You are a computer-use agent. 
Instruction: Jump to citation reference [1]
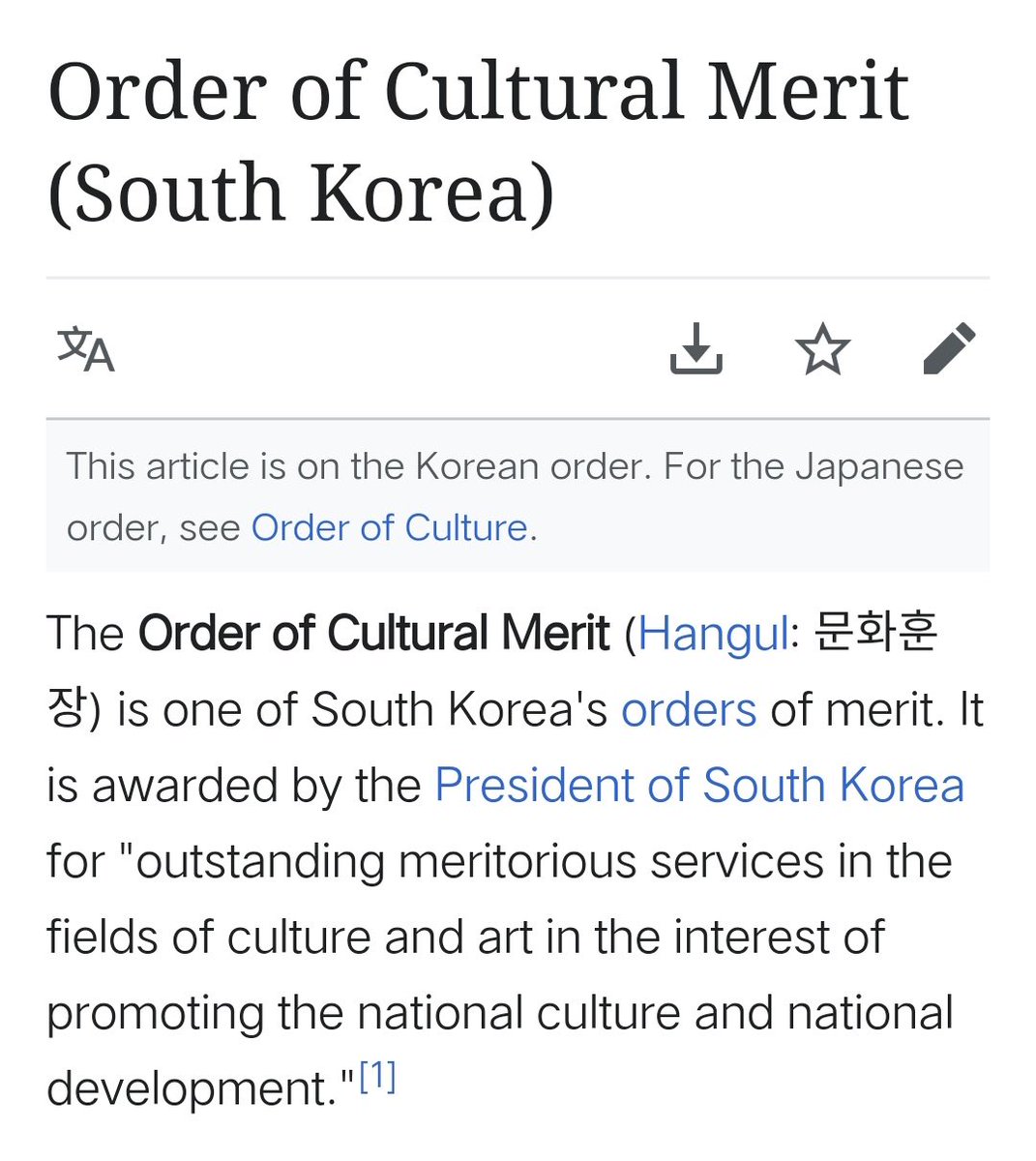(x=377, y=1077)
